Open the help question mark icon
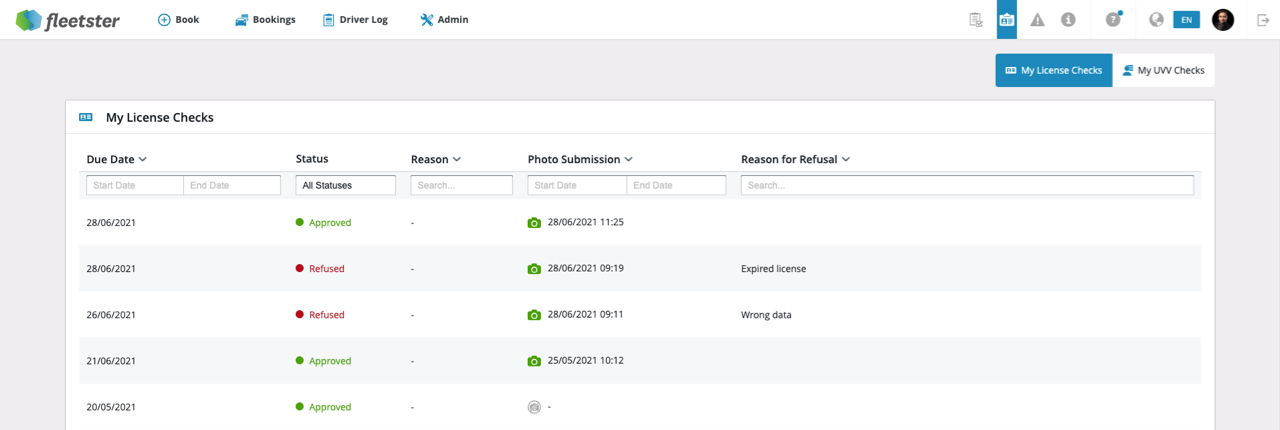1280x430 pixels. point(1113,19)
